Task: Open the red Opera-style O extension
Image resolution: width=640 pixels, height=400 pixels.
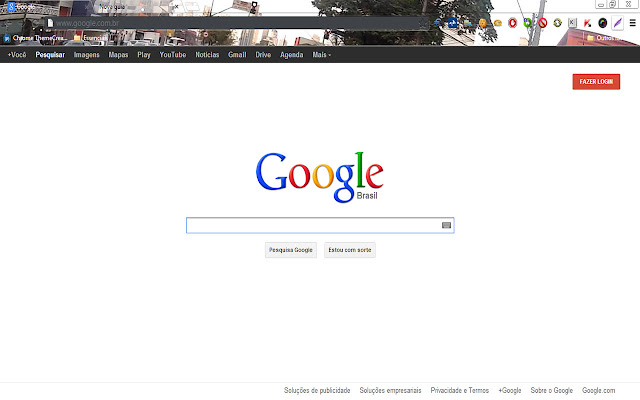Action: [513, 23]
